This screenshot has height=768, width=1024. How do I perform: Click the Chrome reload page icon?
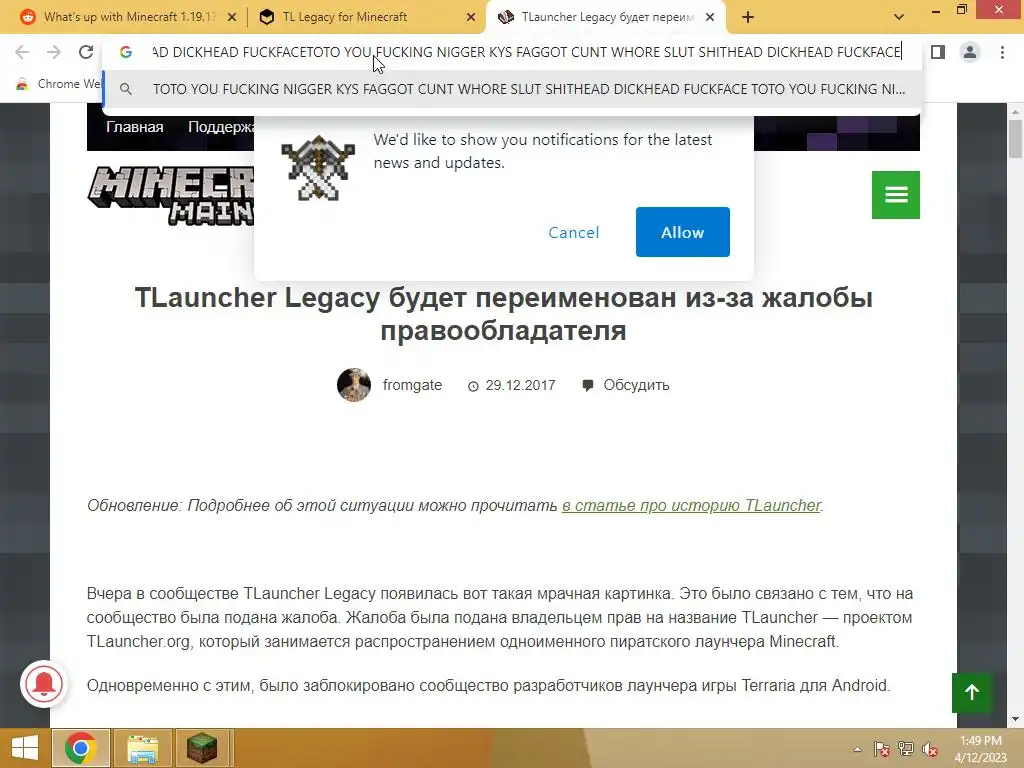[x=86, y=52]
